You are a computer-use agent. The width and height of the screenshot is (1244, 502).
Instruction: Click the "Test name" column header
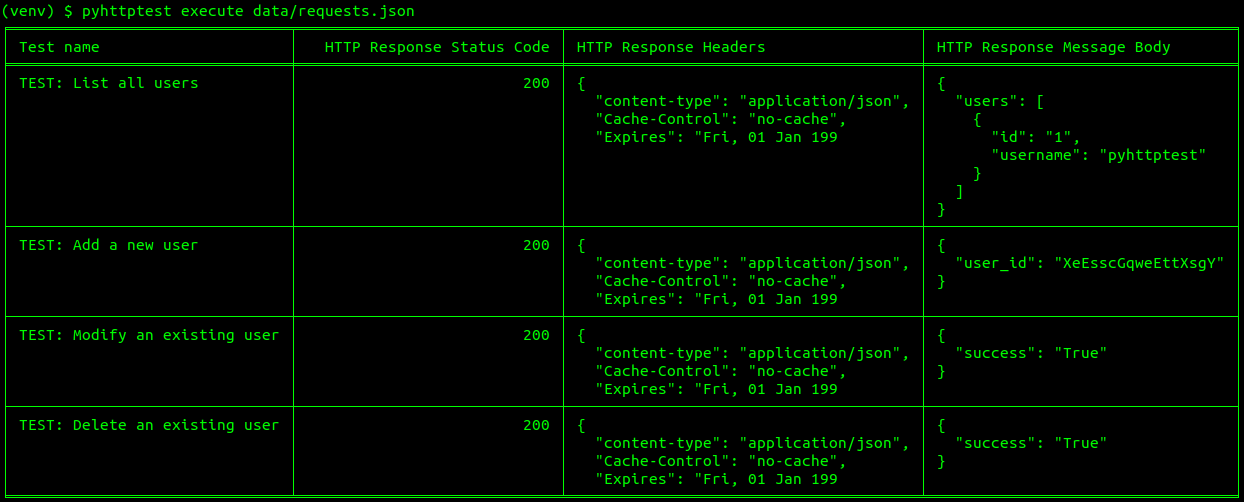(x=59, y=47)
